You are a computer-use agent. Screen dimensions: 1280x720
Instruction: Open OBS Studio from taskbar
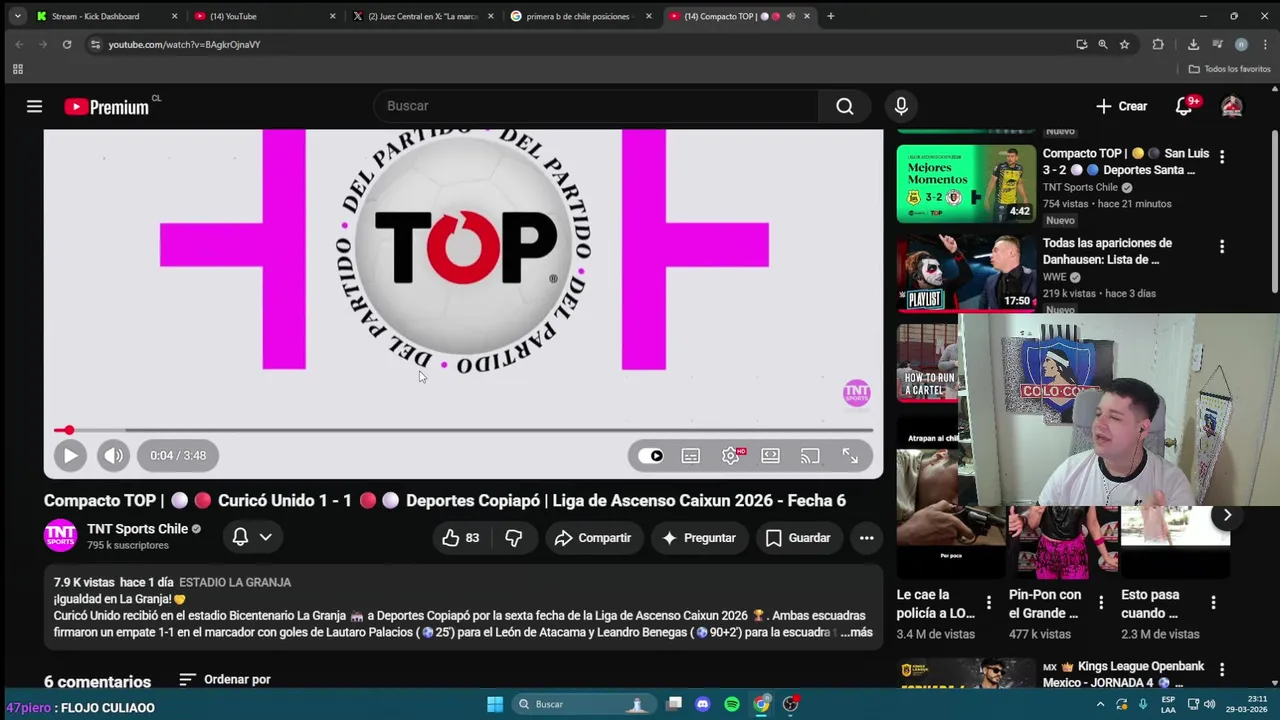tap(791, 704)
